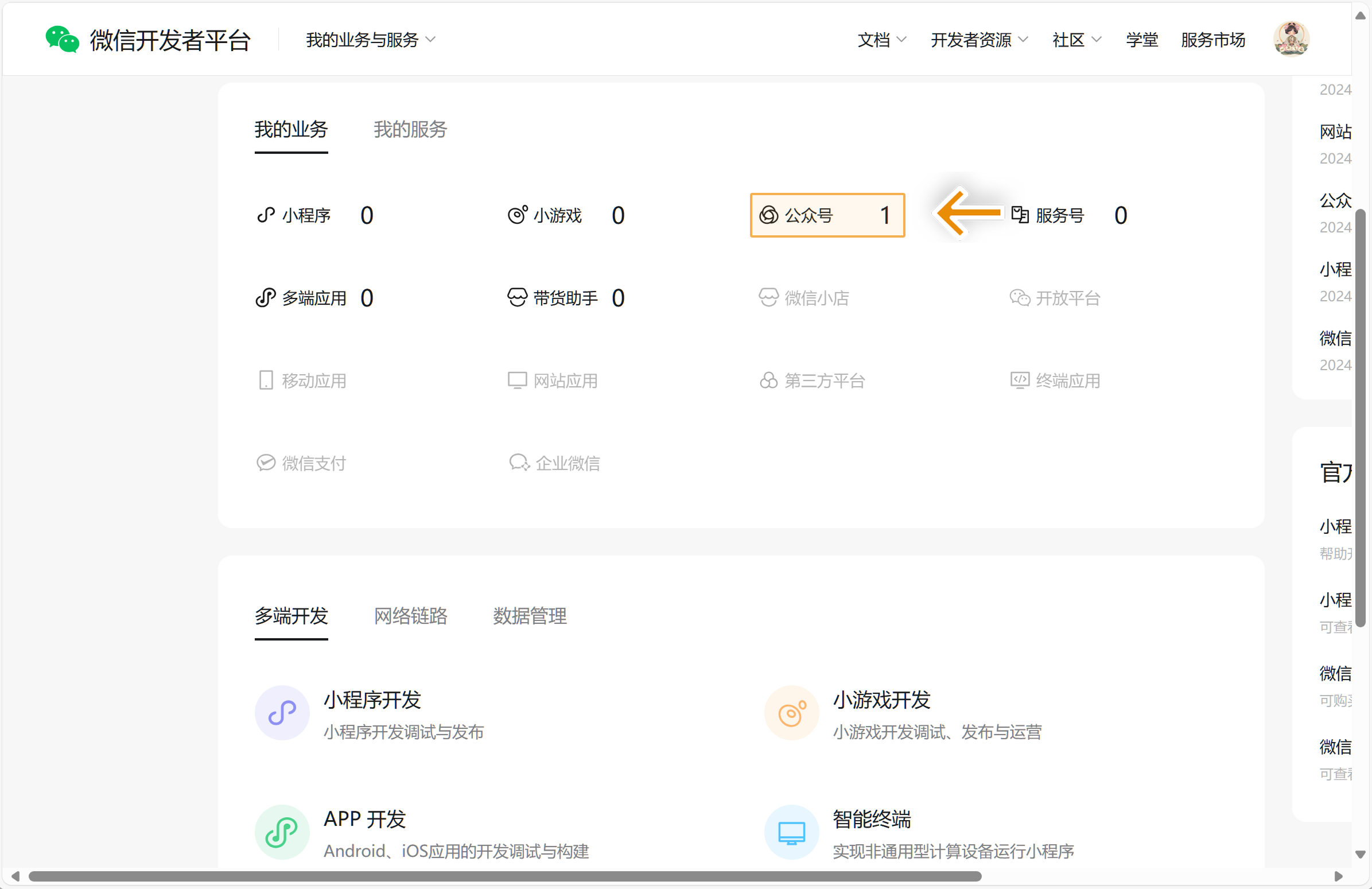Click the scroll up arrow
This screenshot has height=889, width=1372.
tap(1360, 15)
